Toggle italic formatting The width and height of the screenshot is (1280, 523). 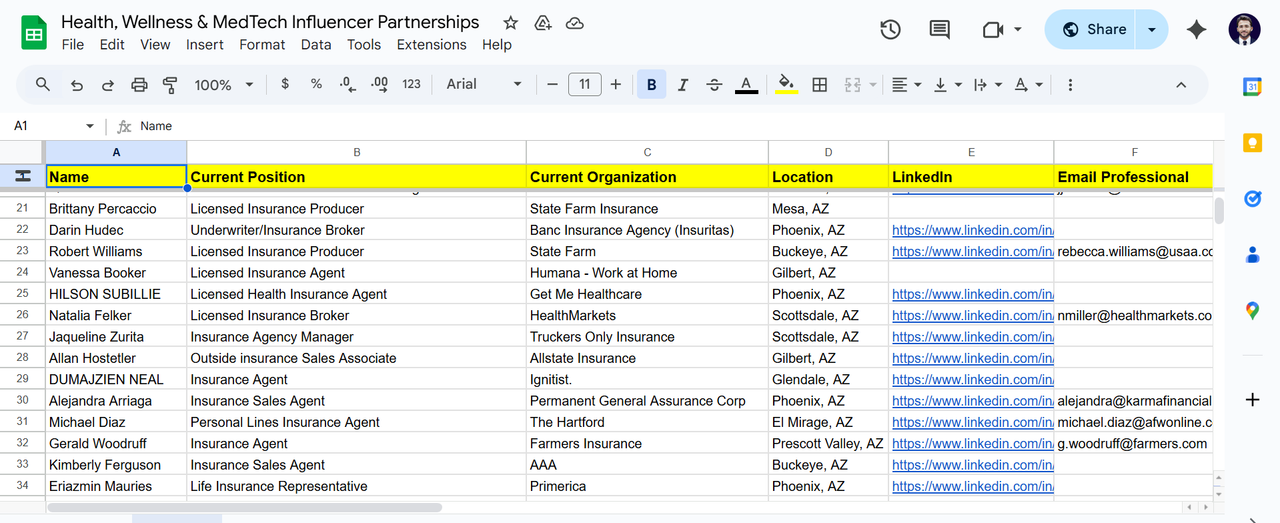683,85
